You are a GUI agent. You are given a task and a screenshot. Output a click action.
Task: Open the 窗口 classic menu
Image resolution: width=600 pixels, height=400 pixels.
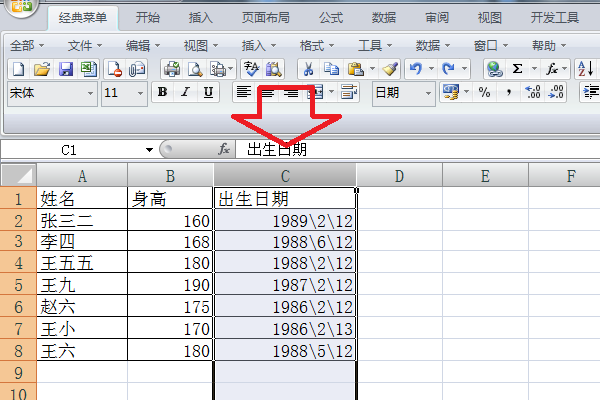tap(491, 46)
